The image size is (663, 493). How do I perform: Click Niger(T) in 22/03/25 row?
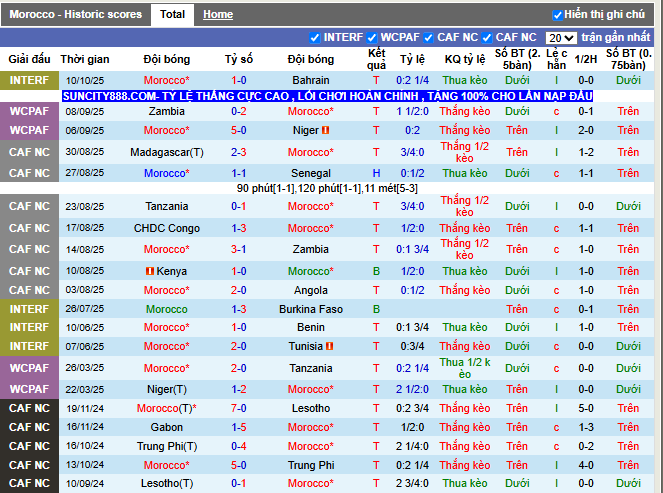point(167,389)
